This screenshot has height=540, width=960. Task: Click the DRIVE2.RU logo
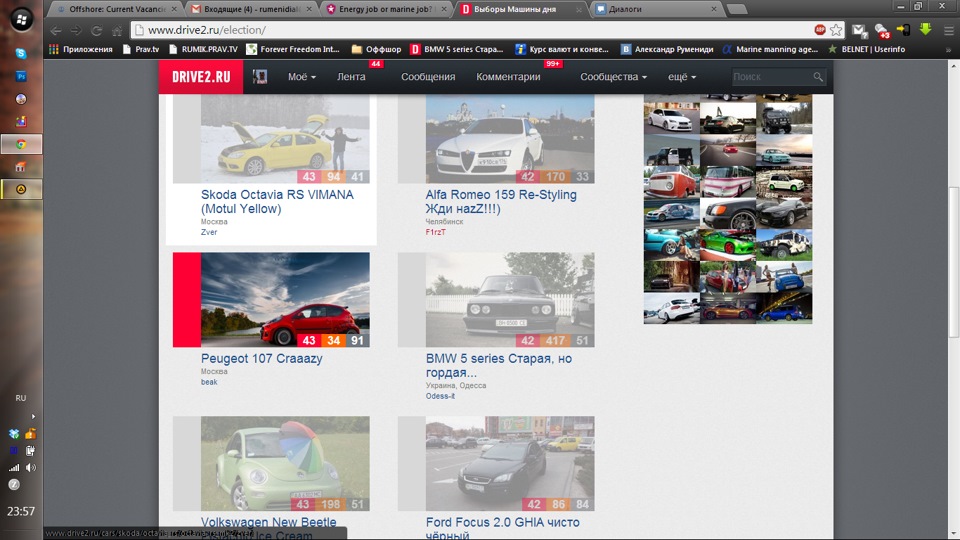[x=201, y=77]
